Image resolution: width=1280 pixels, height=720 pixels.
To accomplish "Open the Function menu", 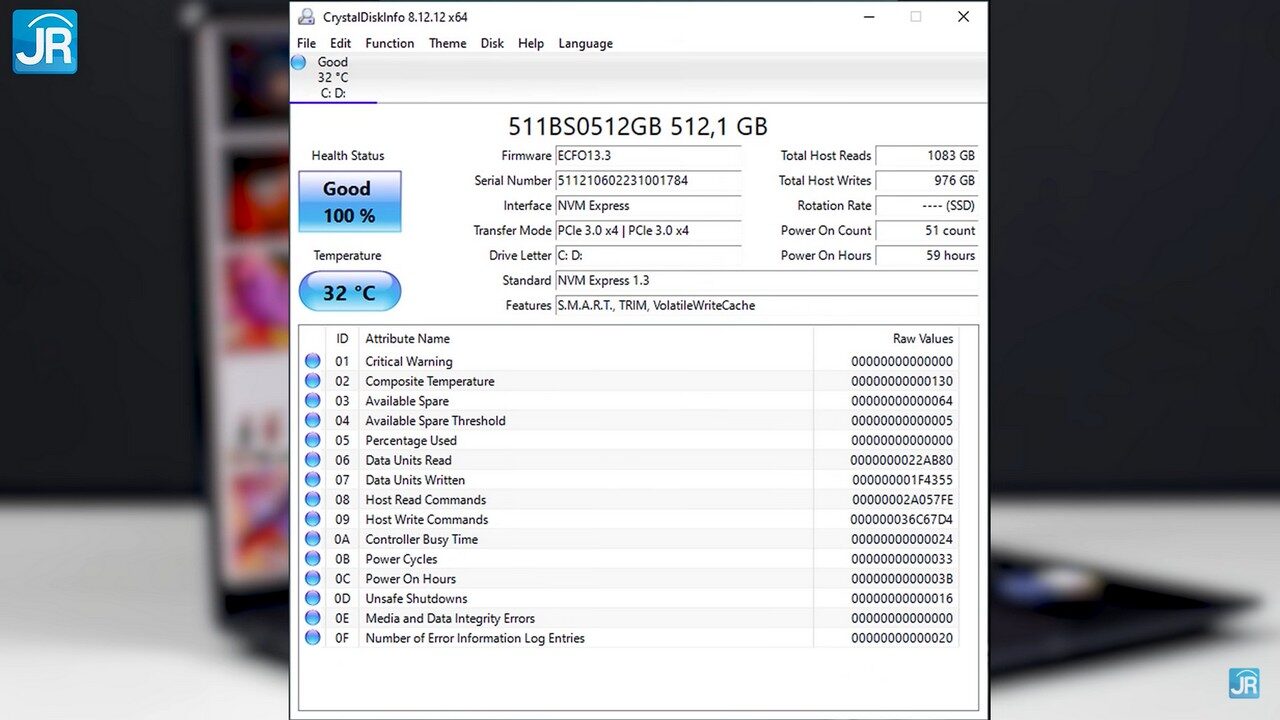I will (x=389, y=43).
